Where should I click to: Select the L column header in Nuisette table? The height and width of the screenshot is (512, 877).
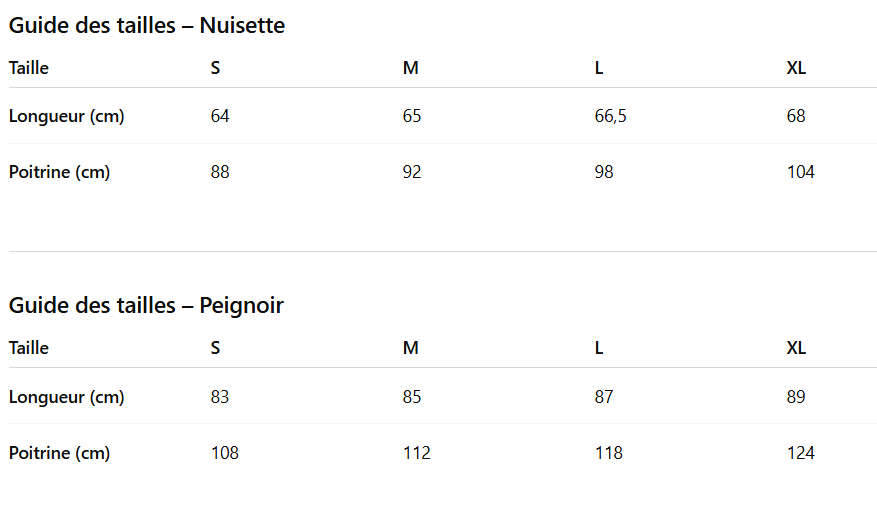click(598, 68)
